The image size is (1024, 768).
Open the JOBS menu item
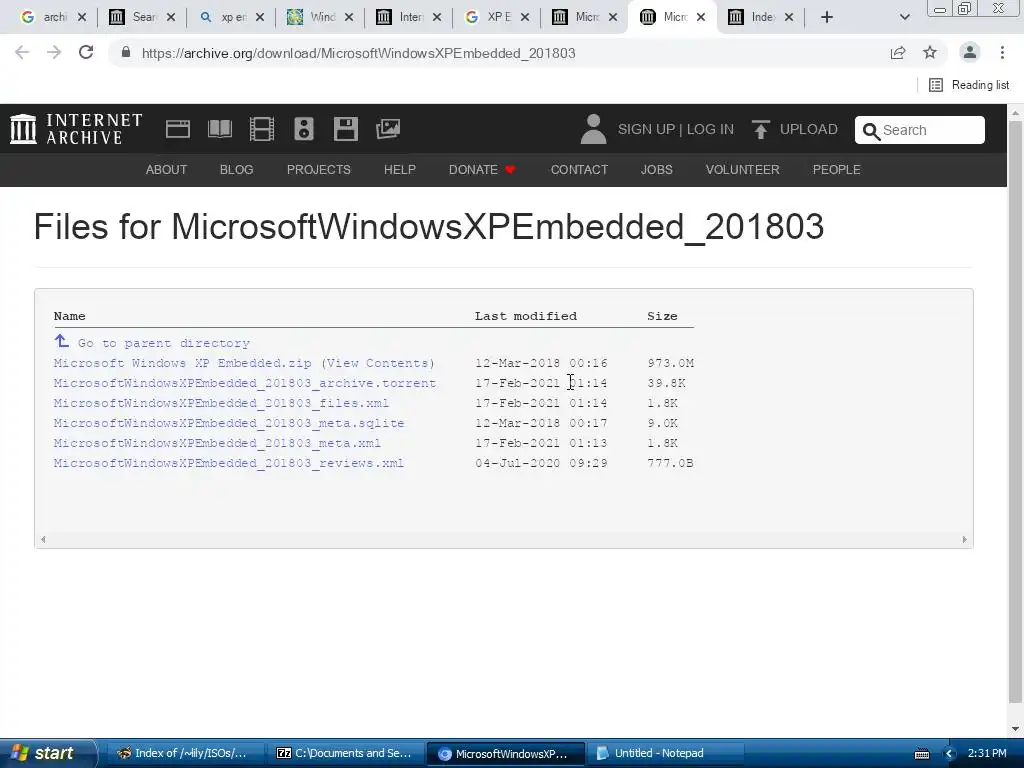[x=656, y=170]
